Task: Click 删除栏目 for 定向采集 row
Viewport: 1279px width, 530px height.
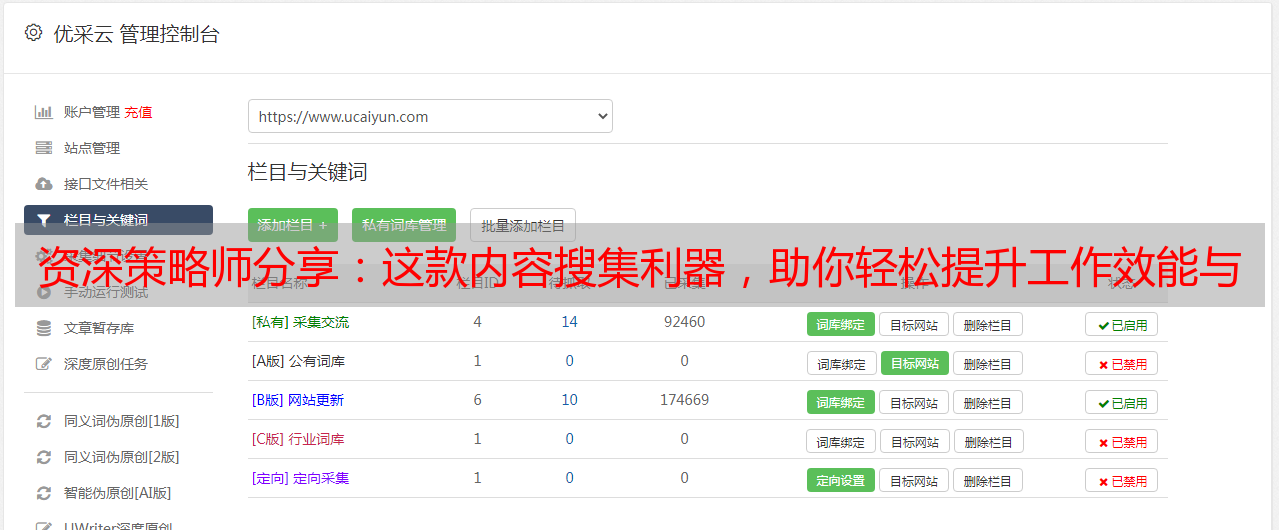Action: 988,480
